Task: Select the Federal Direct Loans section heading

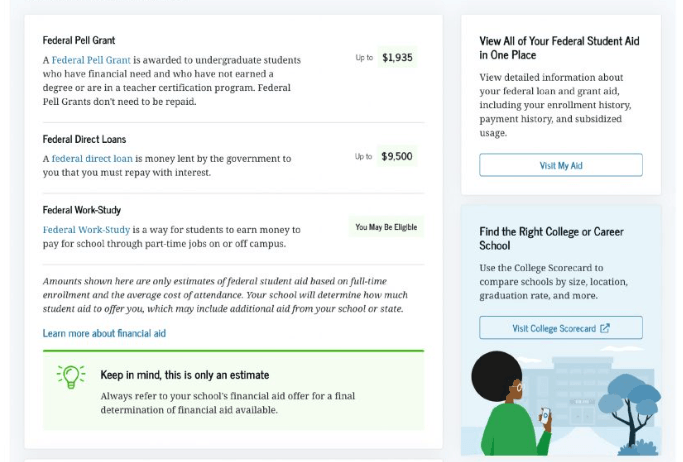Action: coord(84,139)
